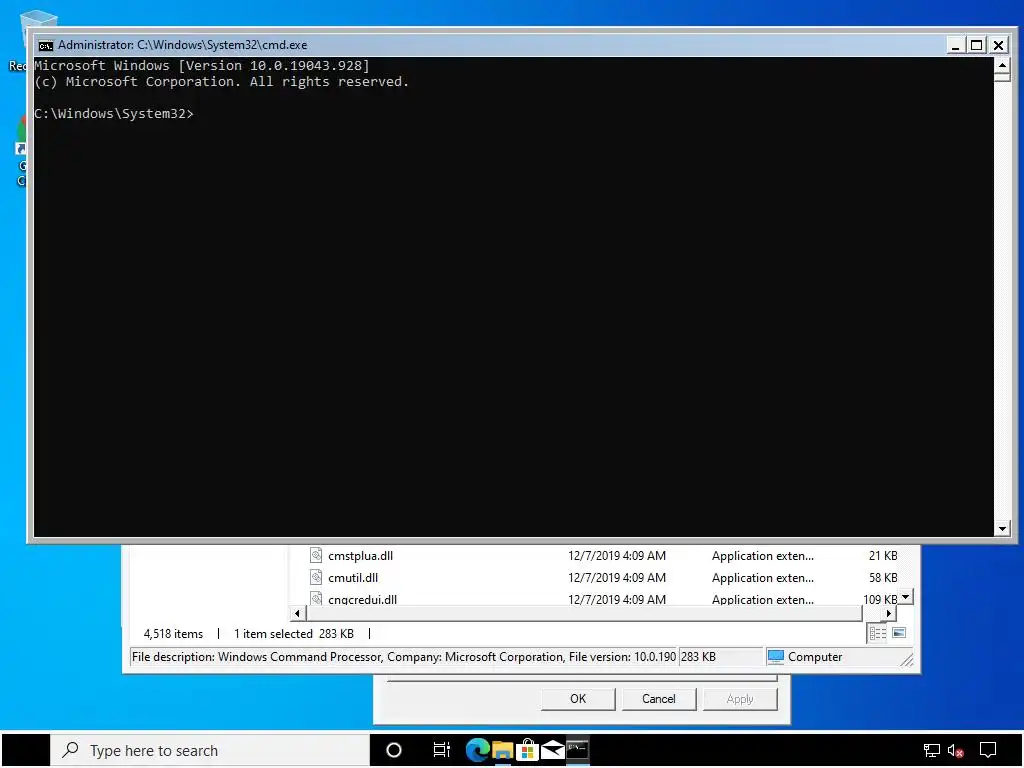The image size is (1024, 768).
Task: Click the network status tray icon
Action: 932,751
